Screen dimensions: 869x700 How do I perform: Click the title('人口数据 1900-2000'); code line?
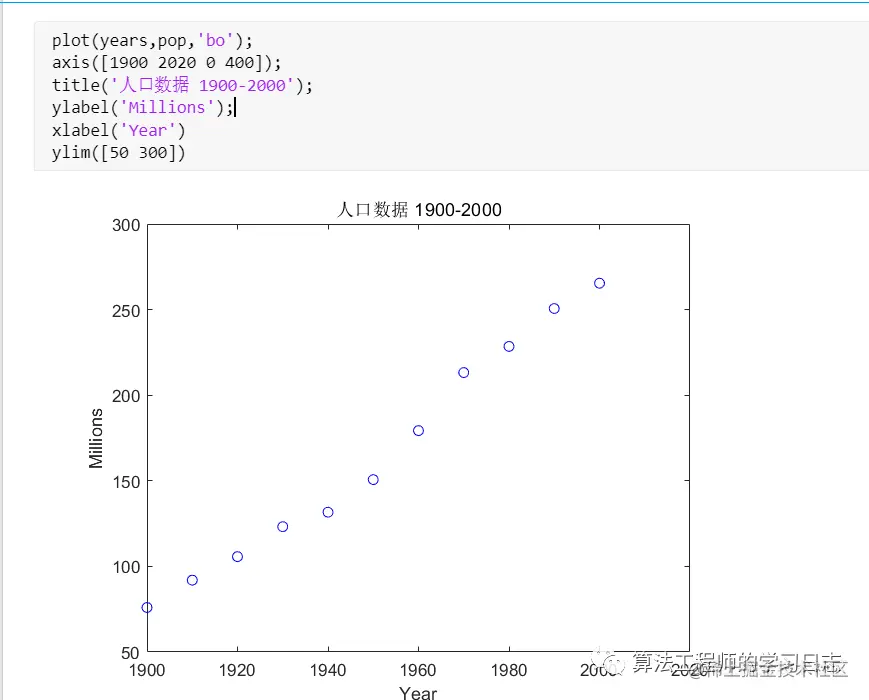(182, 85)
